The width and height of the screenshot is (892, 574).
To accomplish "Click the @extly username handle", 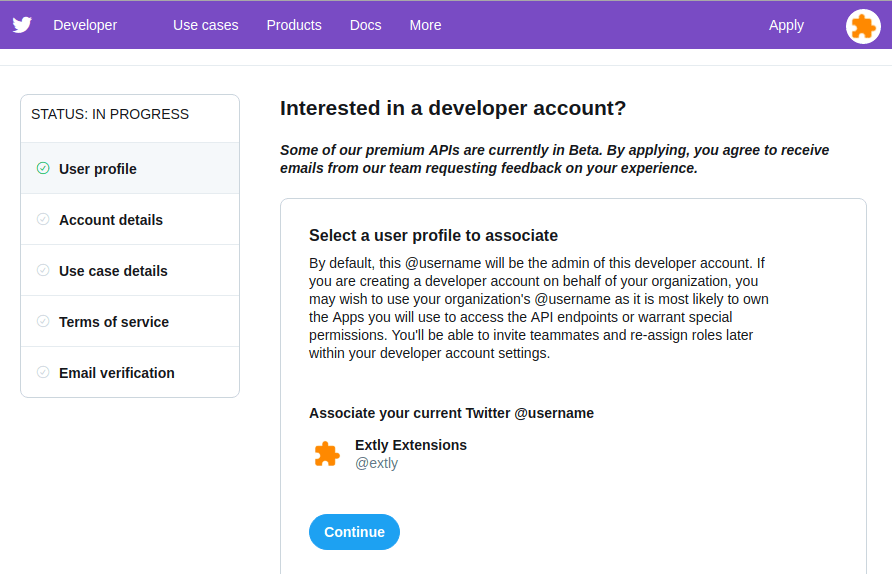I will (x=377, y=463).
